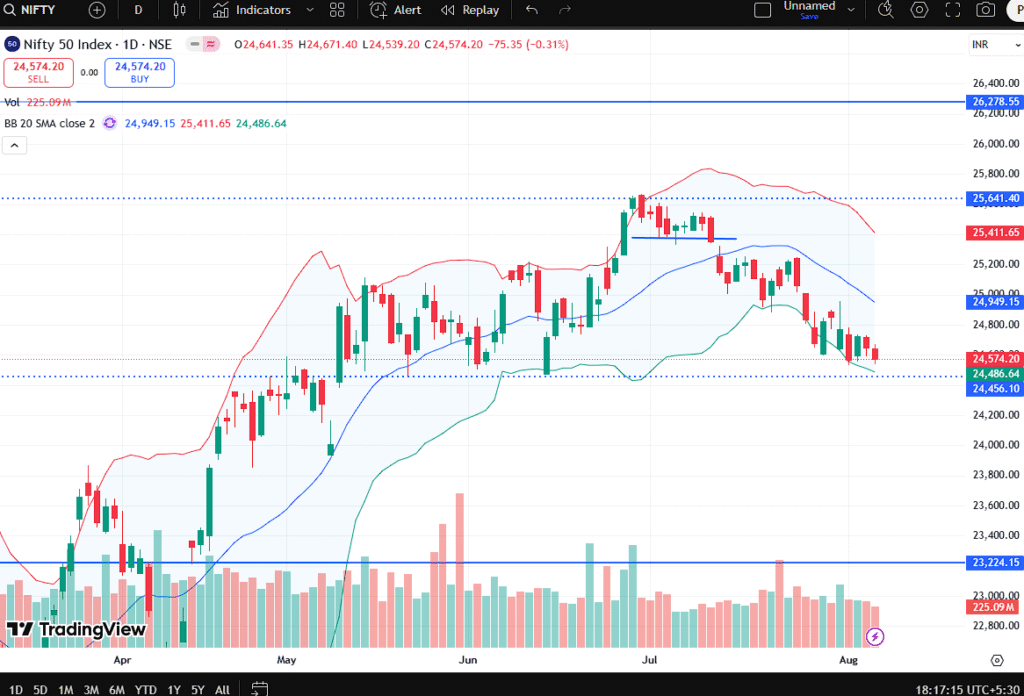
Task: Switch to the 6M time range
Action: pyautogui.click(x=117, y=689)
